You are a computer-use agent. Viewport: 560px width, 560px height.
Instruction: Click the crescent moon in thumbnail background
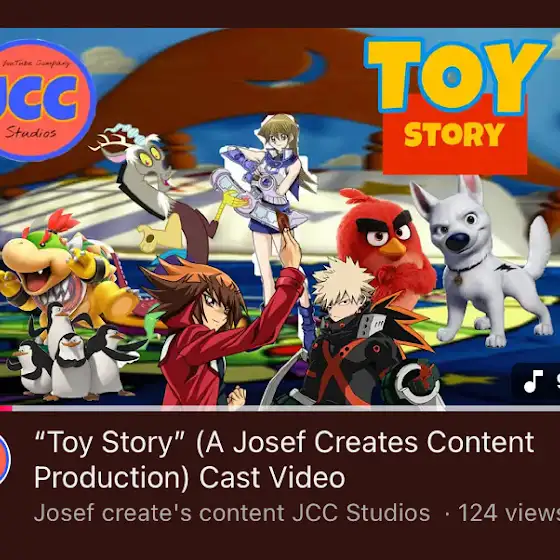tap(289, 70)
